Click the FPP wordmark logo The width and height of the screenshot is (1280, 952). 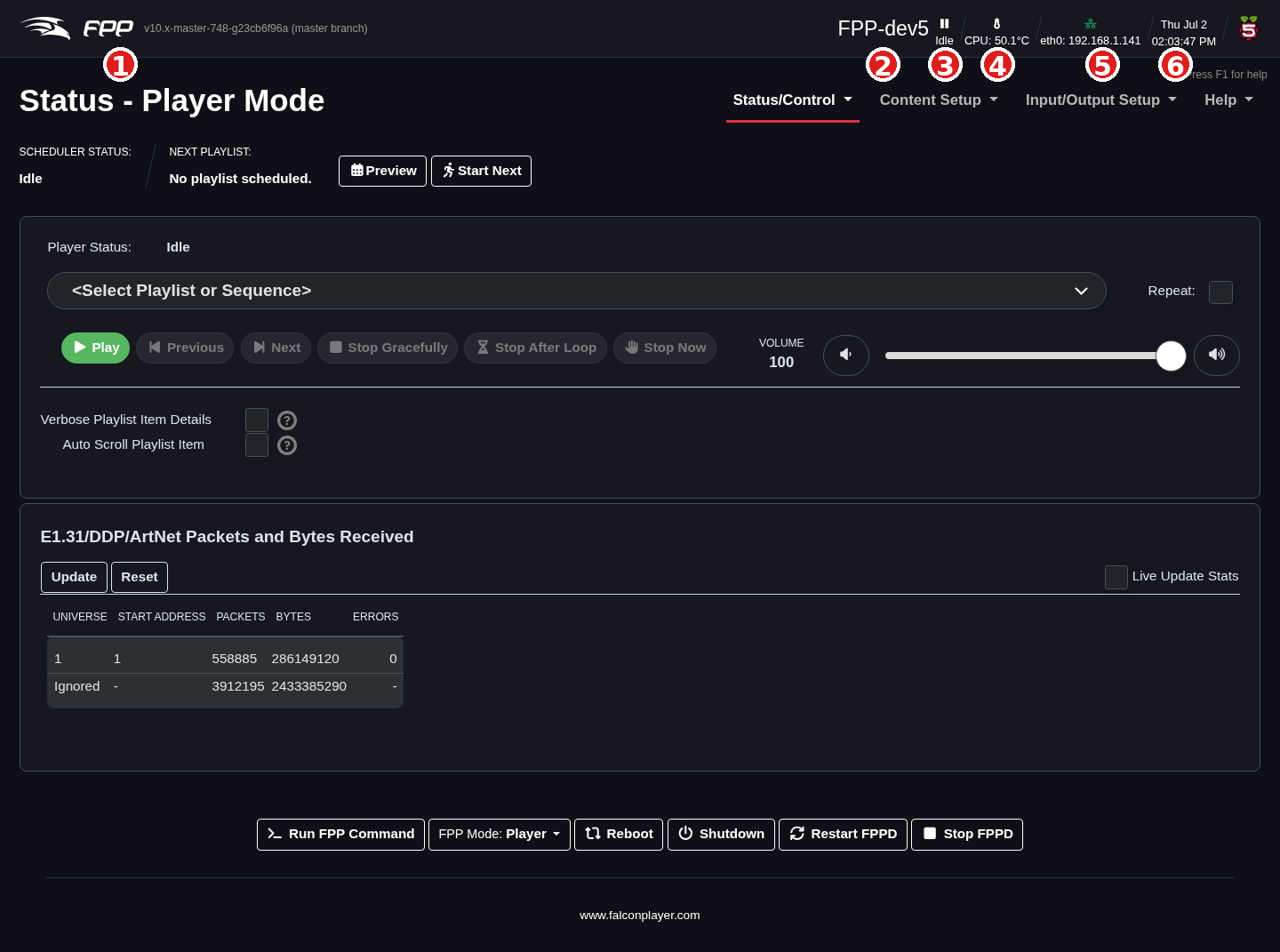[108, 28]
